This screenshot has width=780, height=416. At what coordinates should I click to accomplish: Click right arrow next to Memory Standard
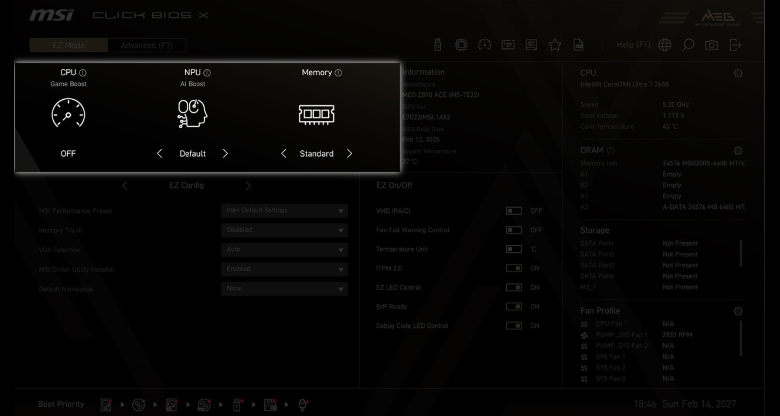(x=349, y=154)
